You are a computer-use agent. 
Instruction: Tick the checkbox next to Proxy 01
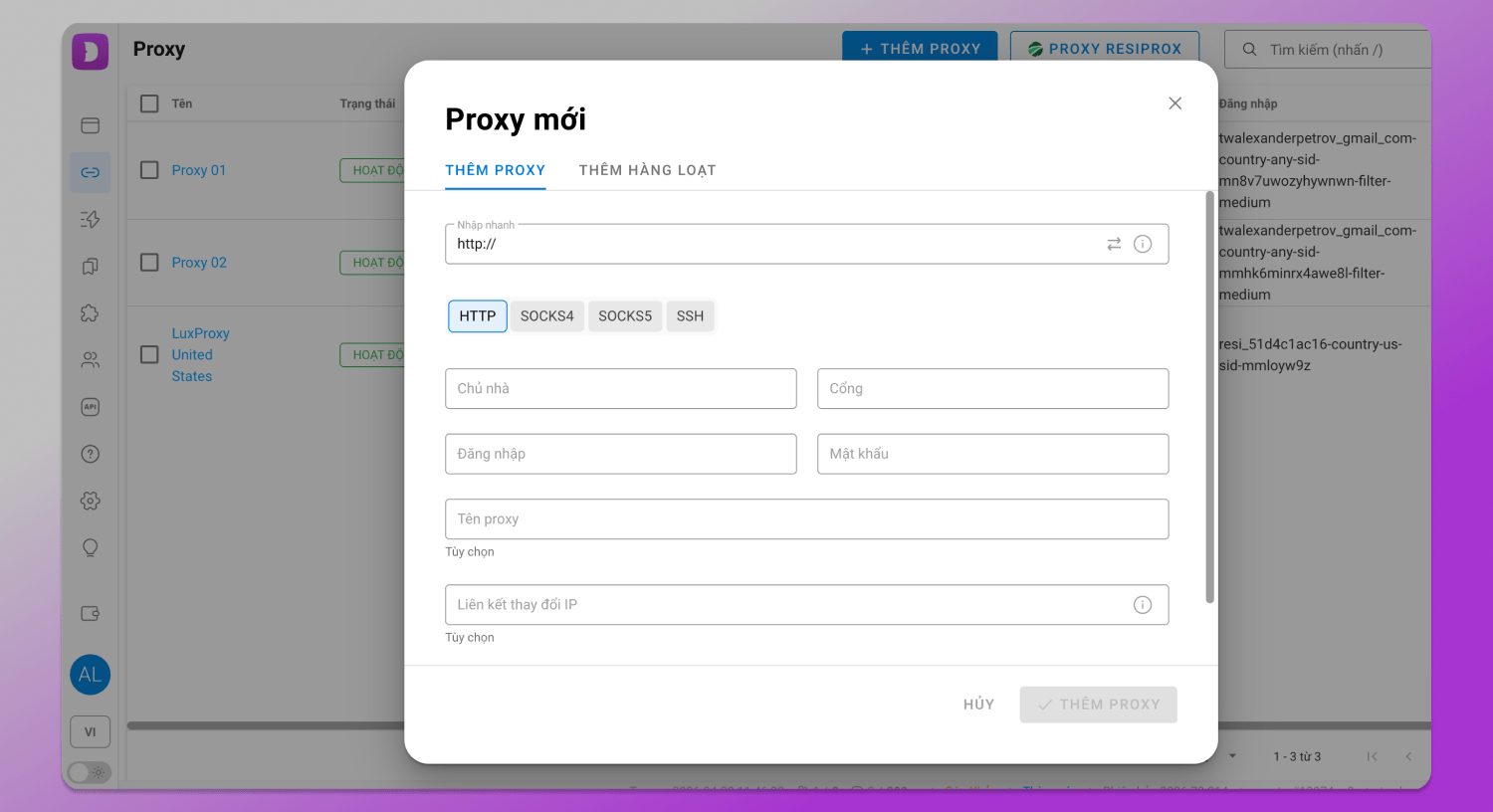pos(149,170)
